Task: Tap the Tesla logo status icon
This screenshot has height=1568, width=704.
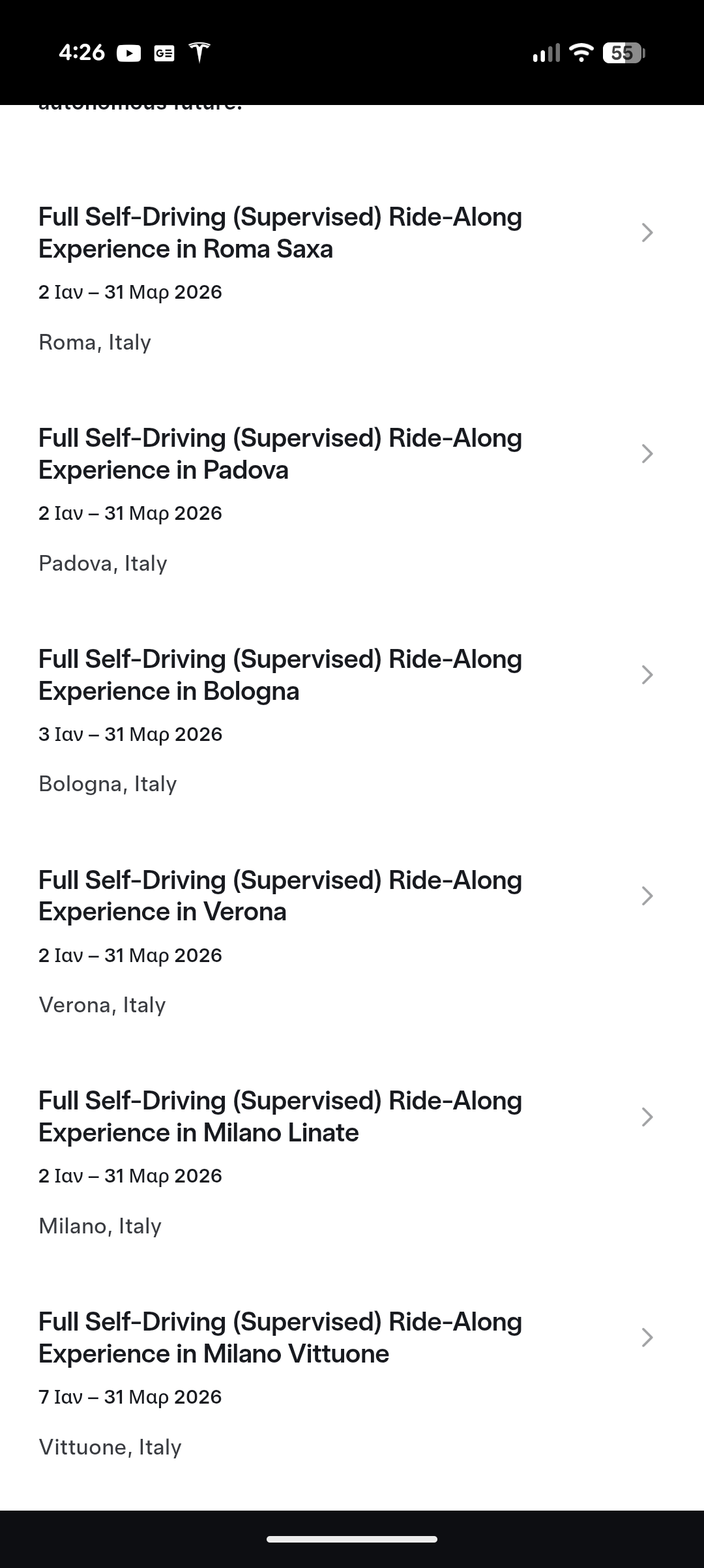Action: pos(199,52)
